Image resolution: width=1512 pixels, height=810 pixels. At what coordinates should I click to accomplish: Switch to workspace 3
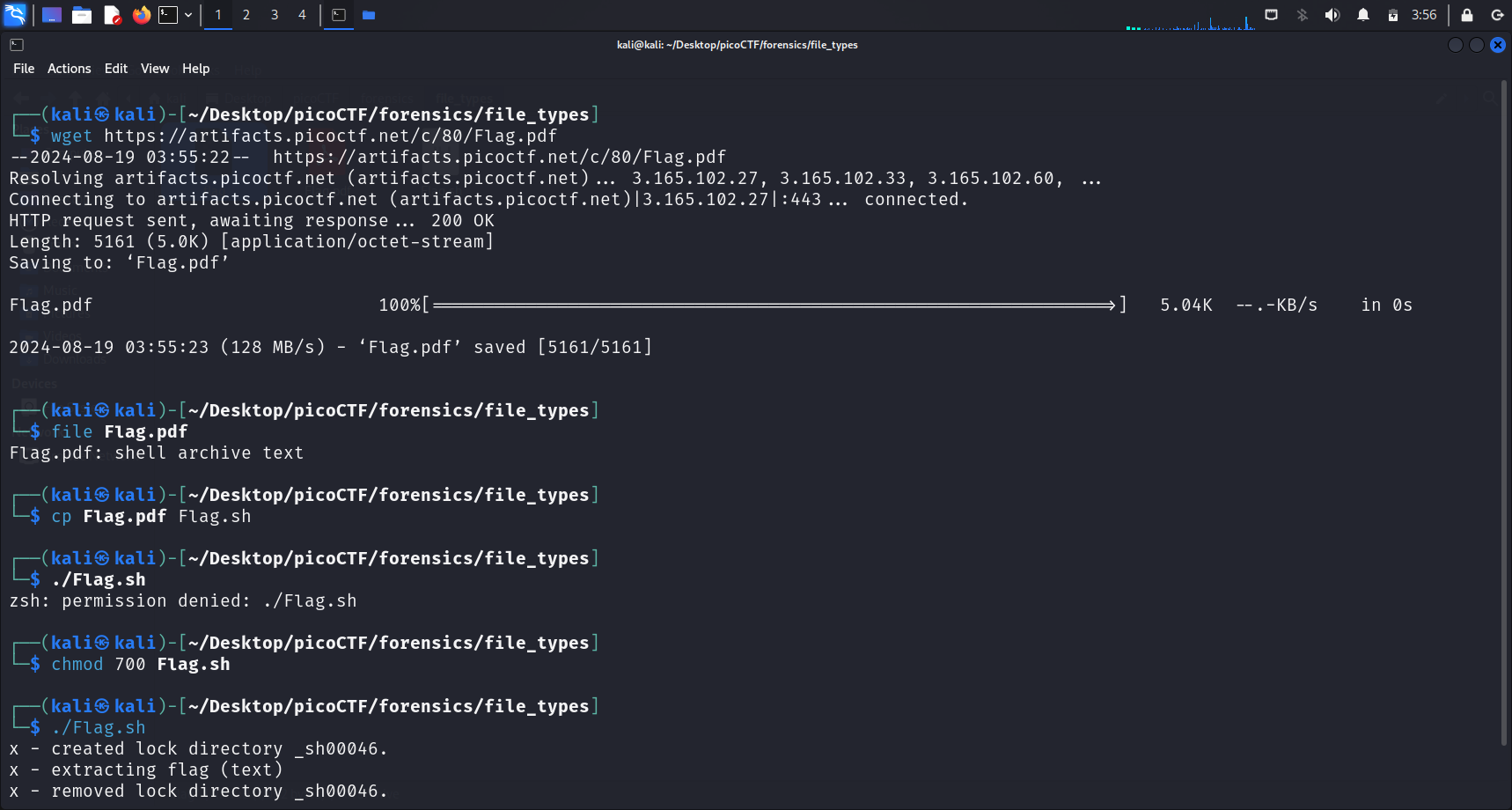click(x=275, y=15)
